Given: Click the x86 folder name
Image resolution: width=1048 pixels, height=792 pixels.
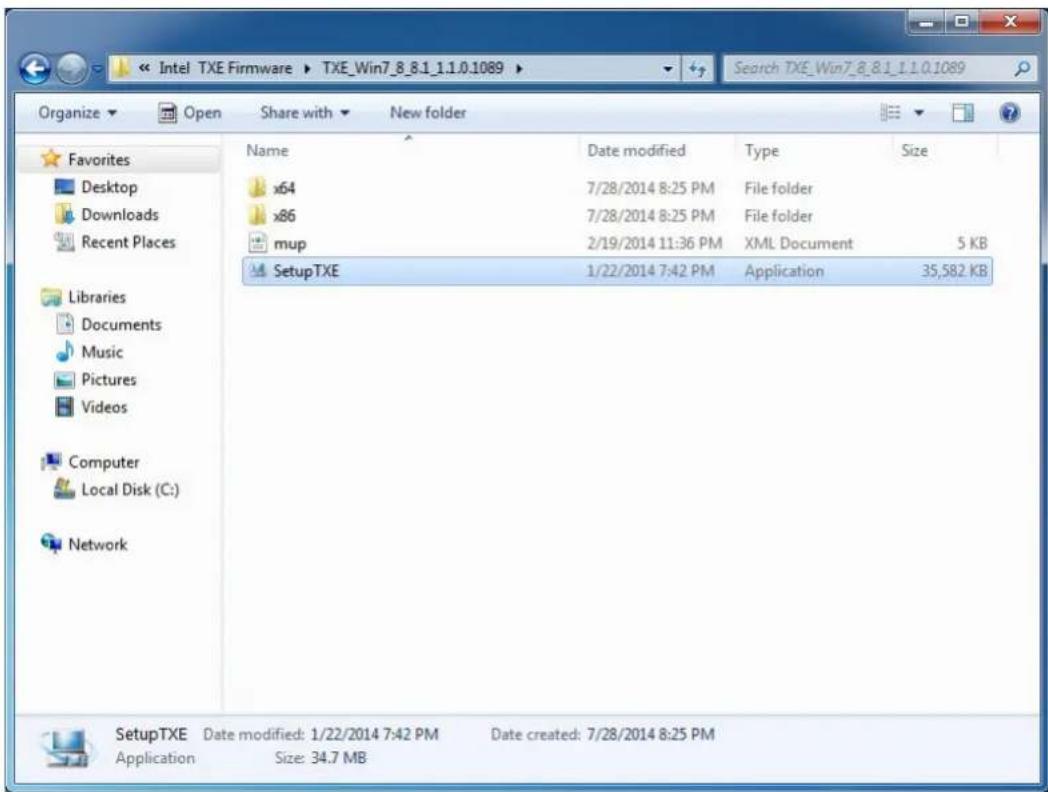Looking at the screenshot, I should click(x=284, y=216).
